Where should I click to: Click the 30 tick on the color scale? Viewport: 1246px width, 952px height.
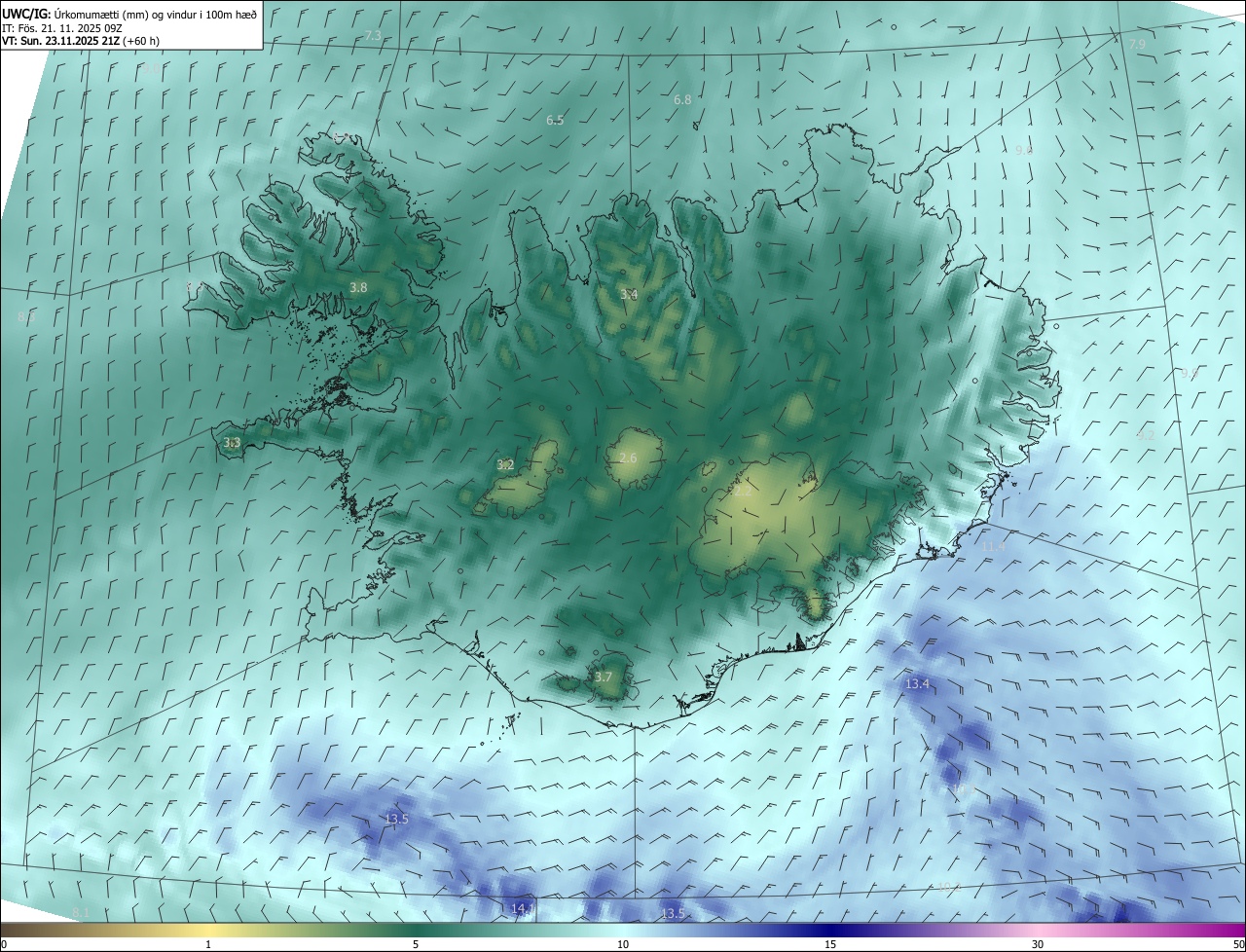click(x=1038, y=944)
